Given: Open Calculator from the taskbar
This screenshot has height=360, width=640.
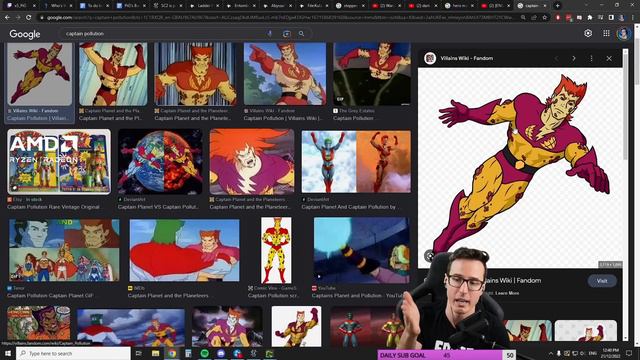Looking at the screenshot, I should [188, 353].
